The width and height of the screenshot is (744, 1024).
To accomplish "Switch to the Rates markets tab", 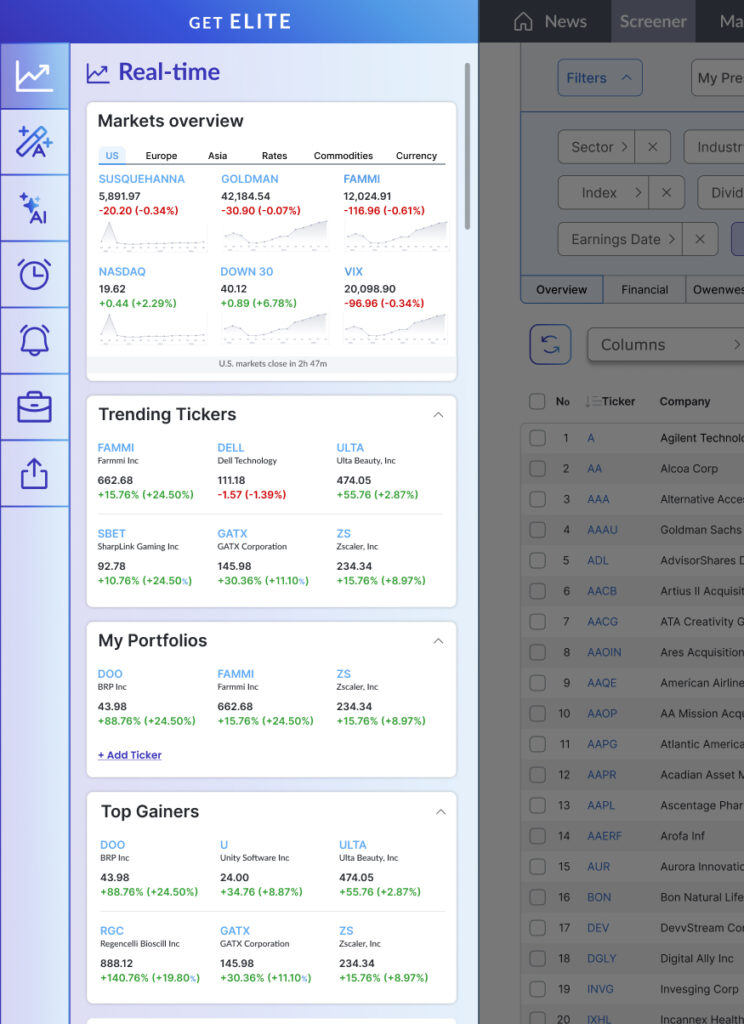I will 274,155.
